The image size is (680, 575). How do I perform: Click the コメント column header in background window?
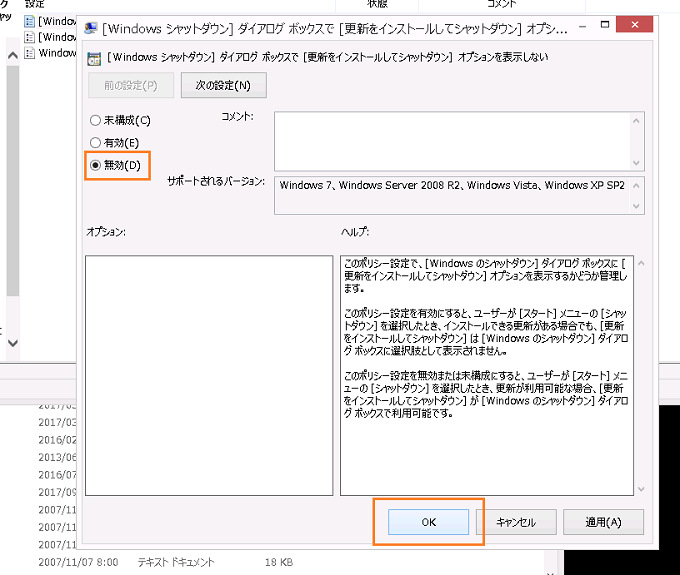coord(501,4)
